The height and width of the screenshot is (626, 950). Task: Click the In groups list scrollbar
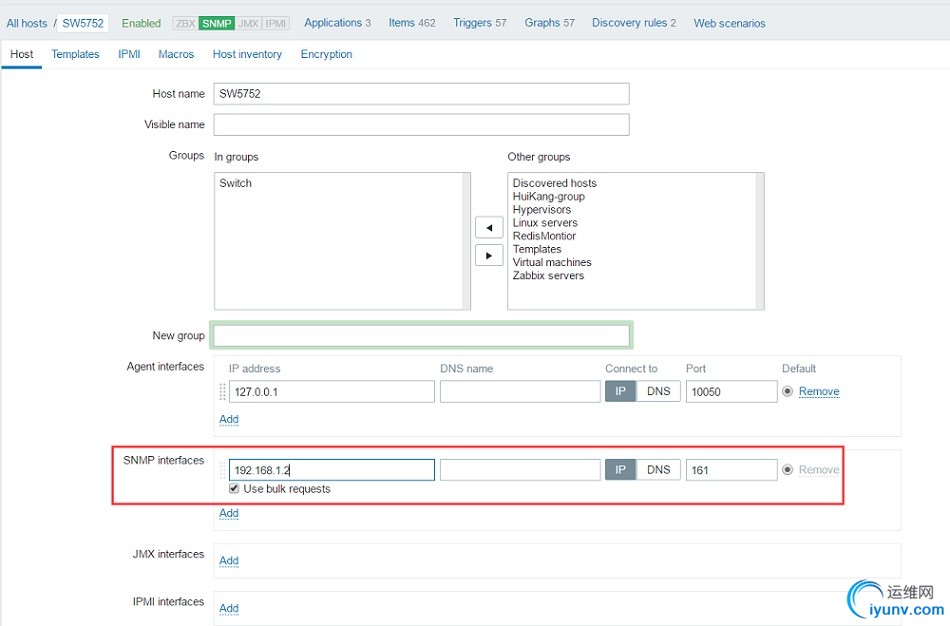tap(466, 241)
